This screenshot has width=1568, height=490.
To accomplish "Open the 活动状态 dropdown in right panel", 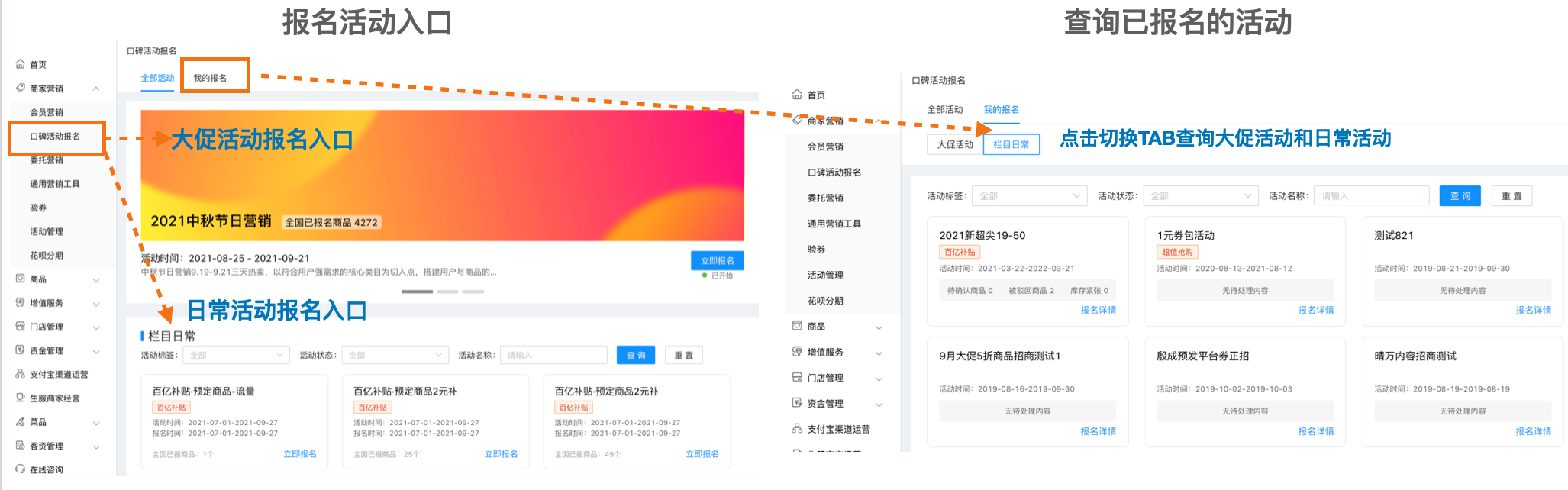I will pos(1201,196).
